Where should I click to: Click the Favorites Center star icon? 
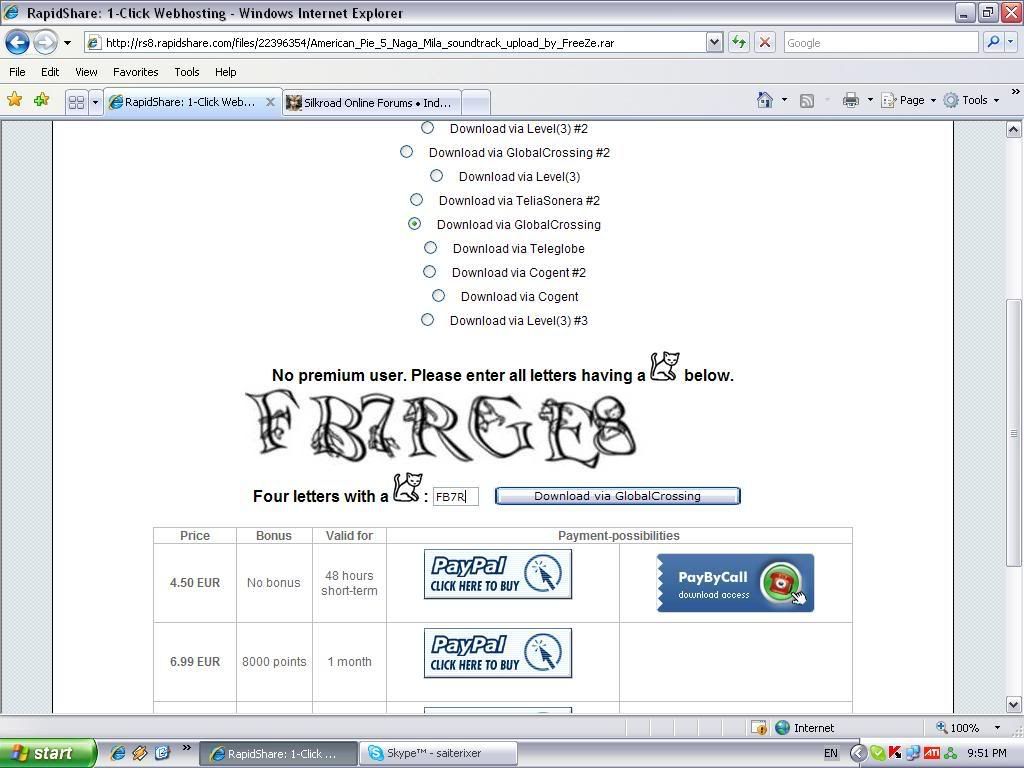click(15, 100)
